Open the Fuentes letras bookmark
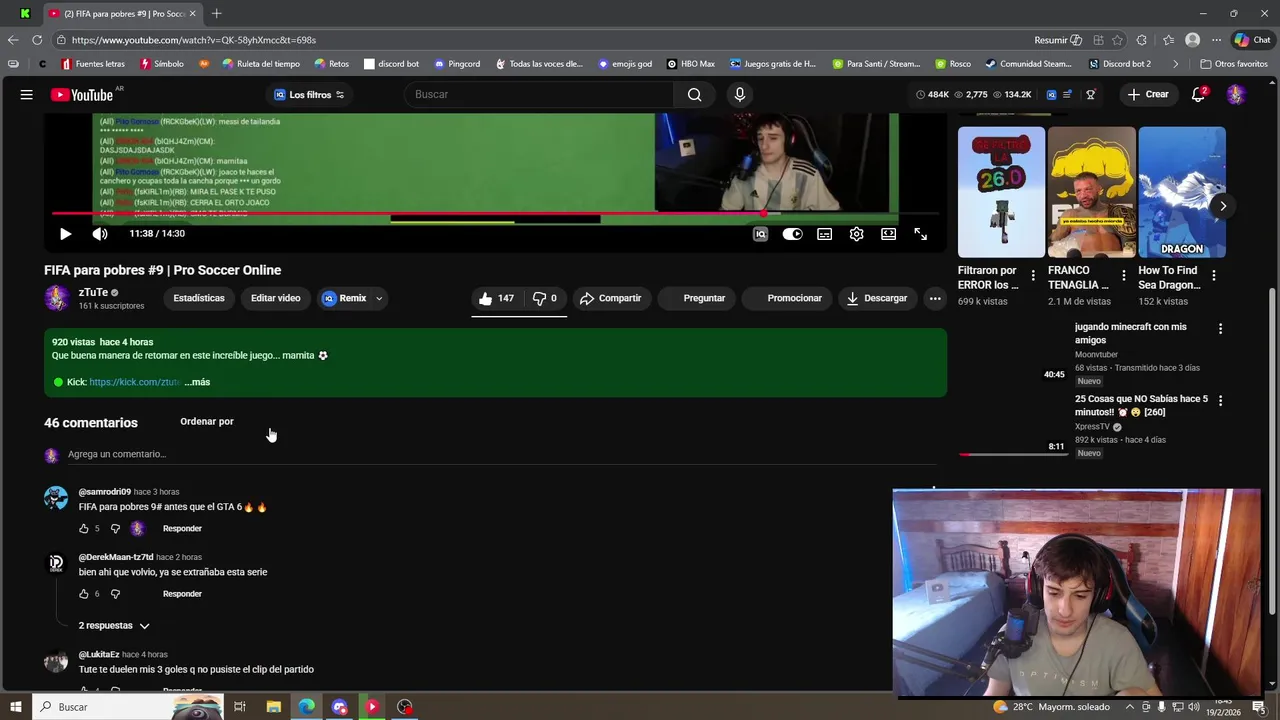Viewport: 1280px width, 720px height. 93,64
